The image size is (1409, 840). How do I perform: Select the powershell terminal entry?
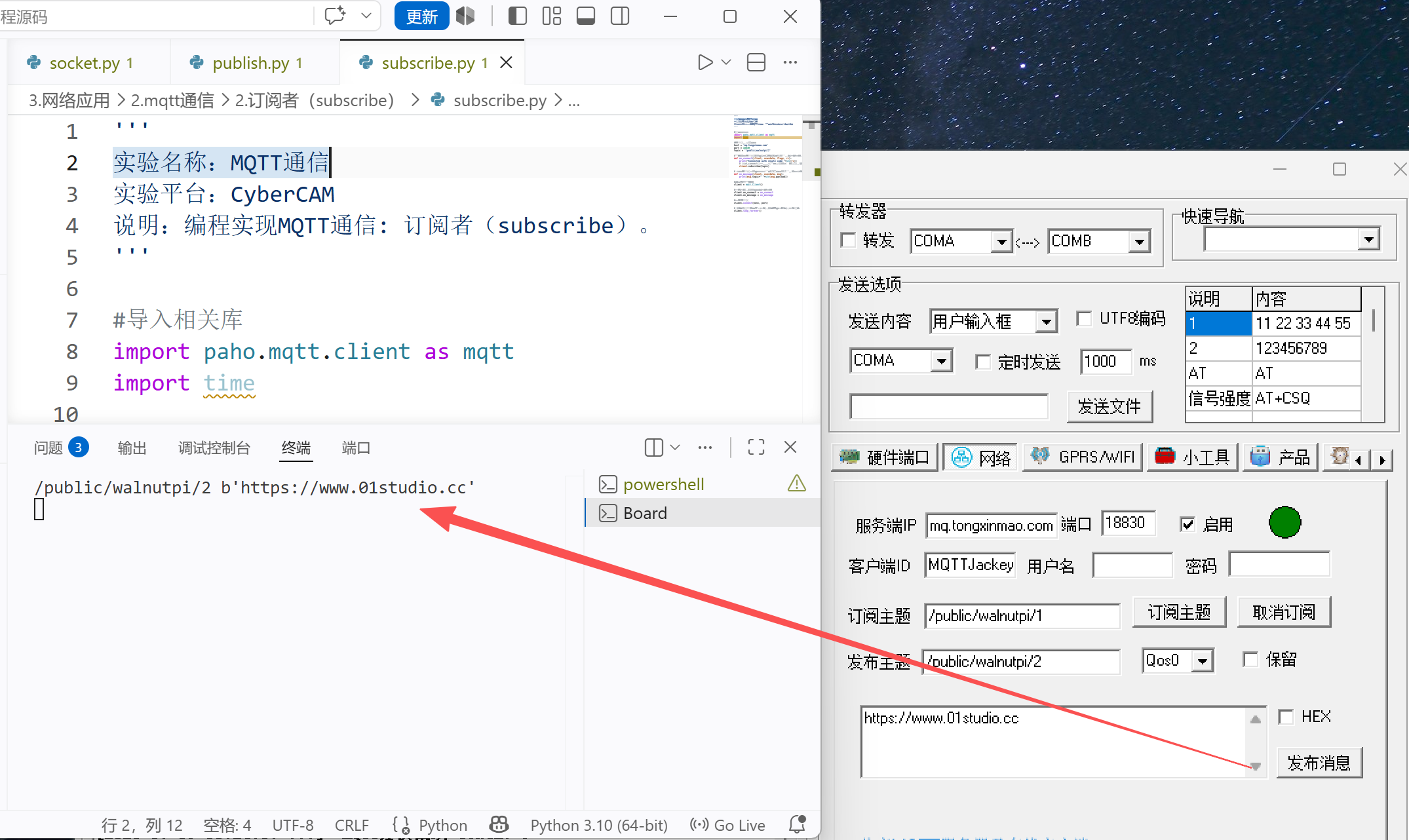[701, 484]
